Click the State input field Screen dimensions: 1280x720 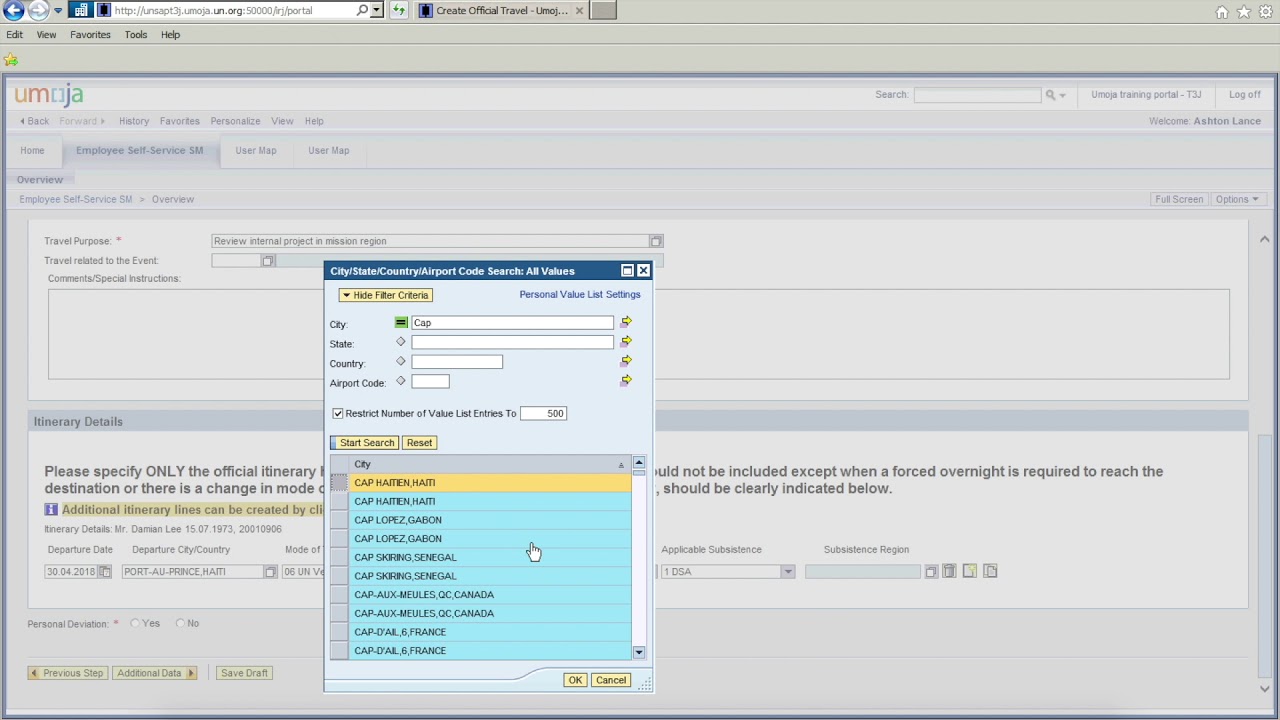point(512,343)
